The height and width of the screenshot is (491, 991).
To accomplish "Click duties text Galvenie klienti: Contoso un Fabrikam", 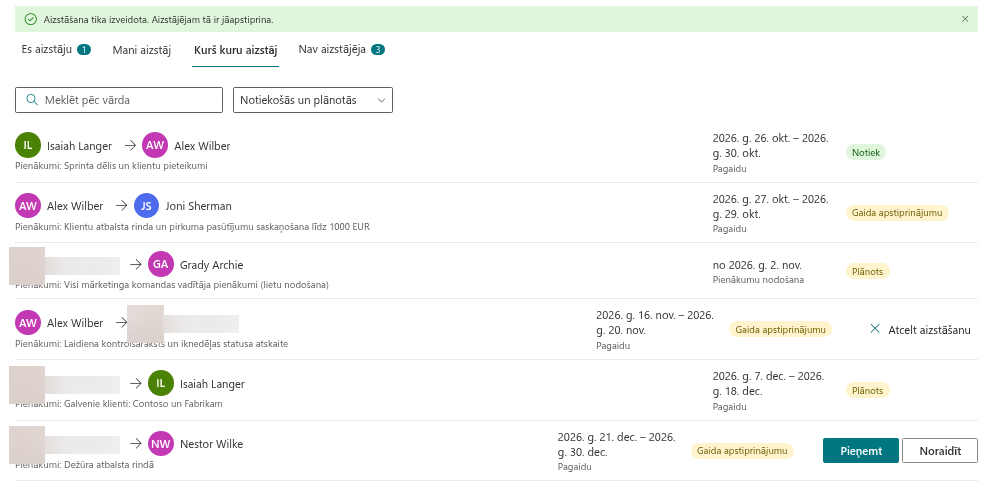I will click(x=119, y=404).
